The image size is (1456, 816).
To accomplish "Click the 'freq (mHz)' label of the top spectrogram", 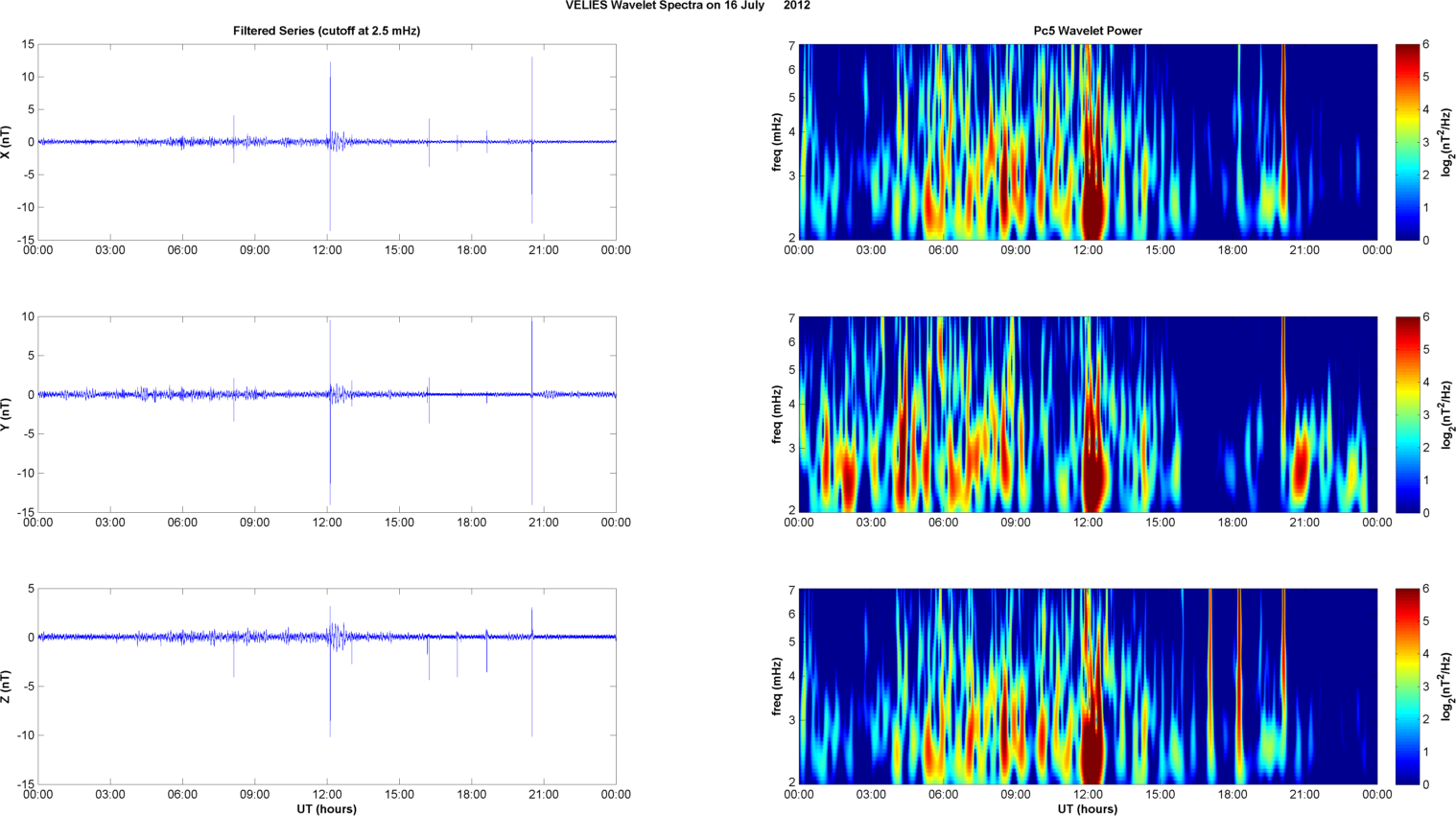I will pos(777,142).
